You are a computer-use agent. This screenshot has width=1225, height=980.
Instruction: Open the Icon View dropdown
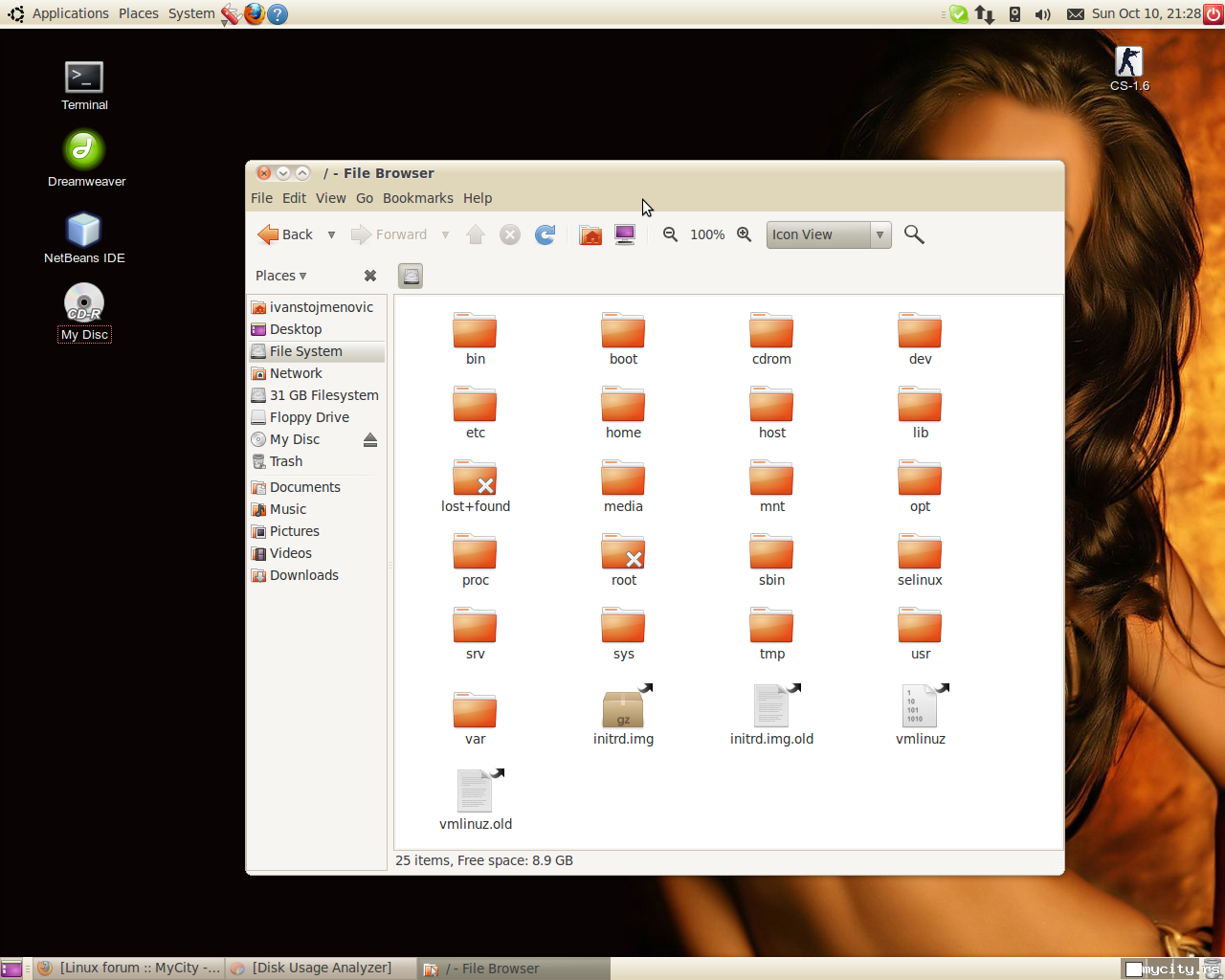[828, 234]
